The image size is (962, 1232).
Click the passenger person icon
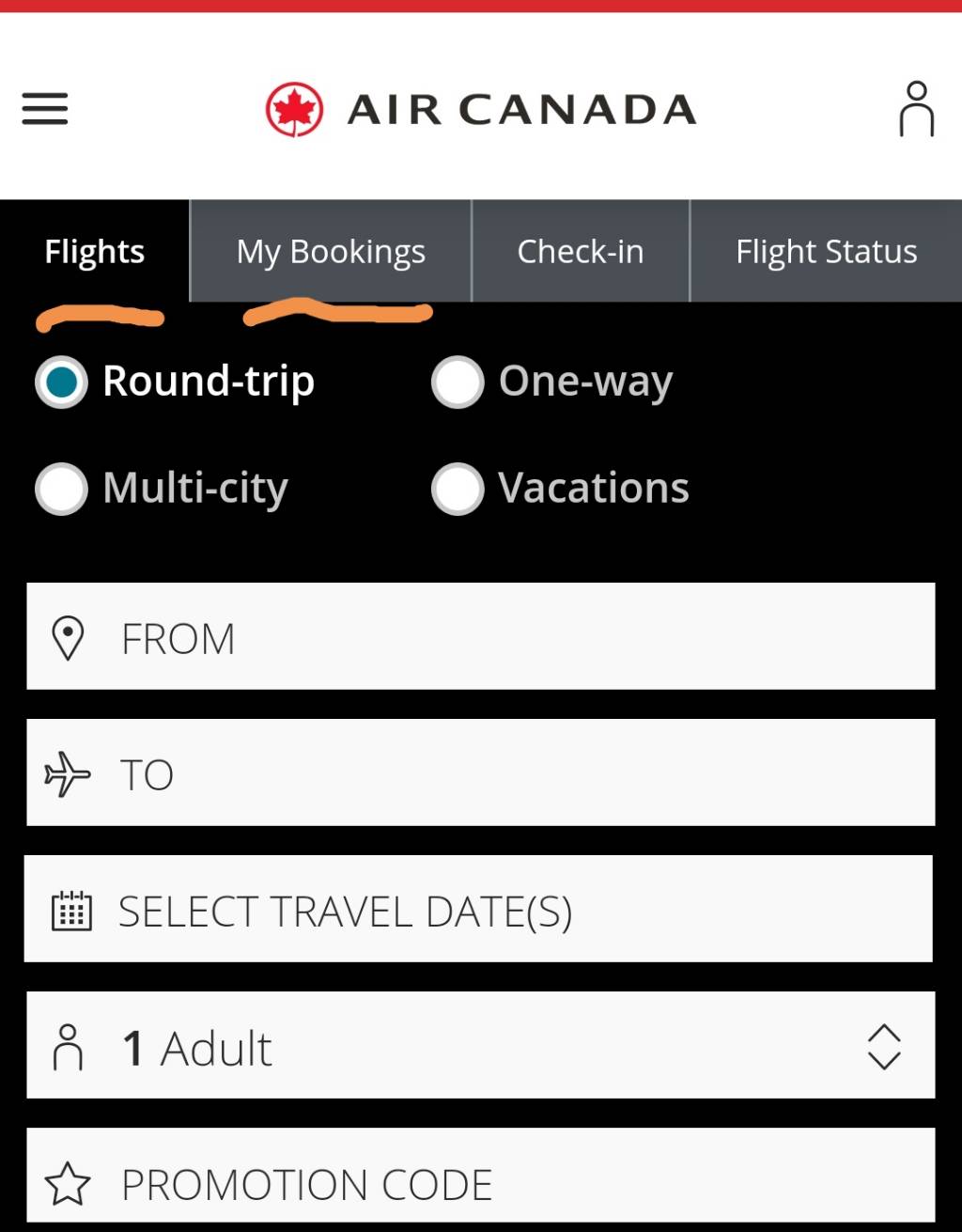68,1047
